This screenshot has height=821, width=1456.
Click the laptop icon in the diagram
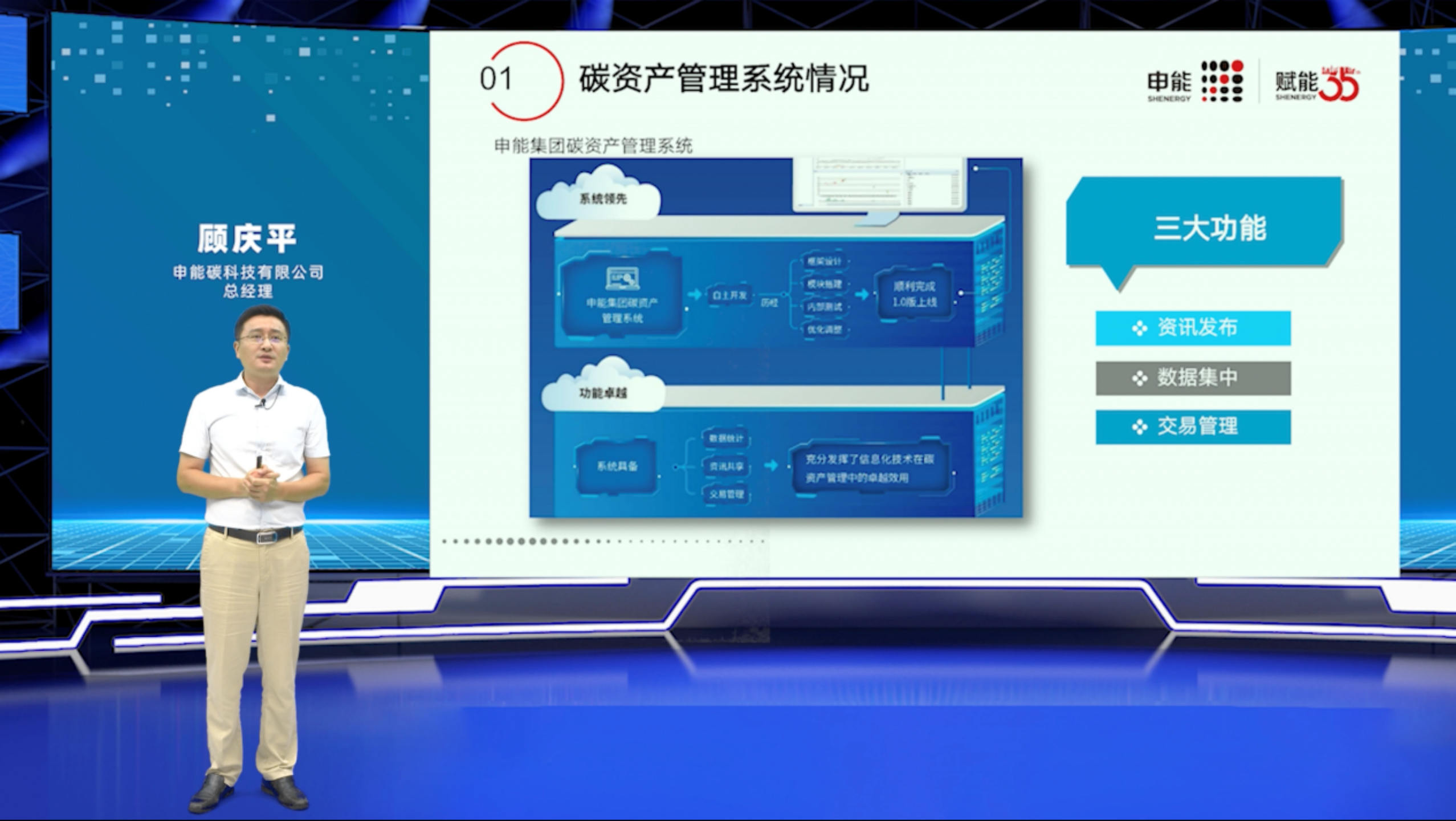(622, 279)
